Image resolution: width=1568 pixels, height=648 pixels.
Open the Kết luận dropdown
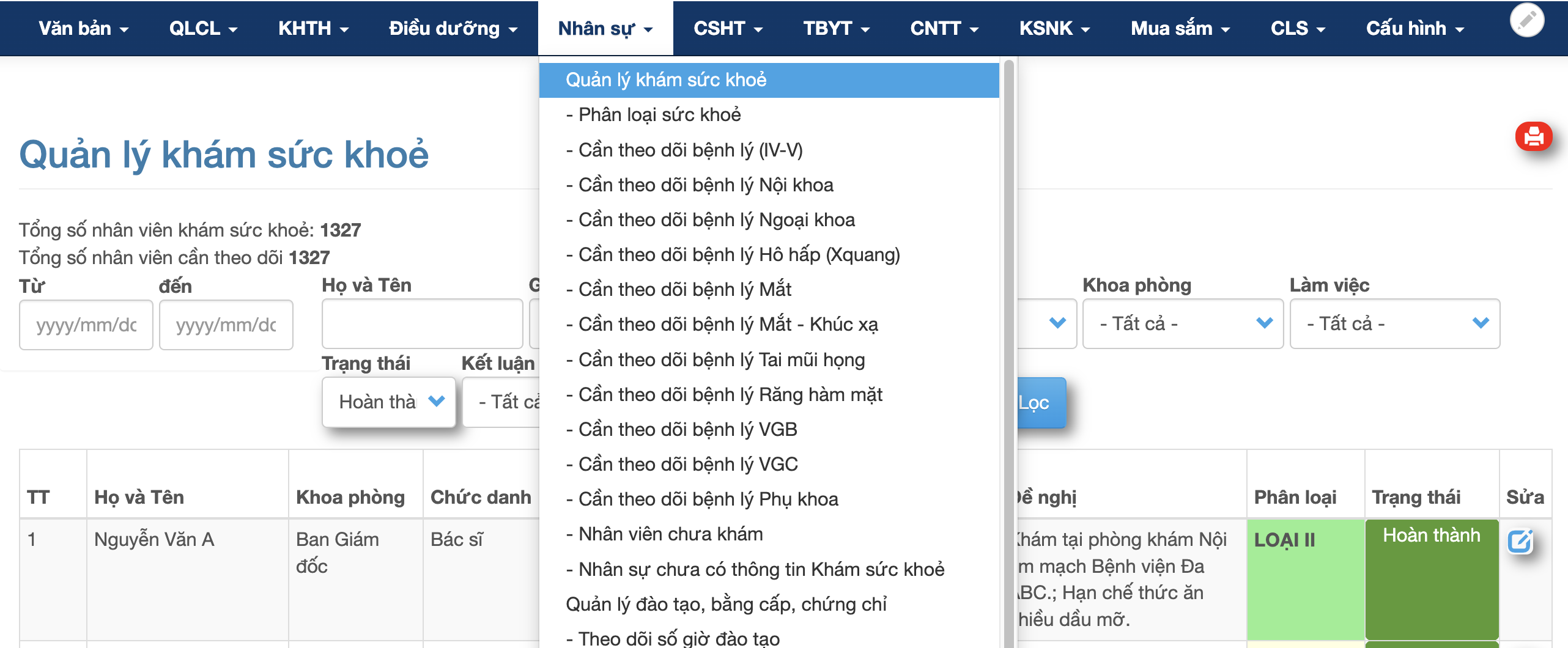pos(501,402)
